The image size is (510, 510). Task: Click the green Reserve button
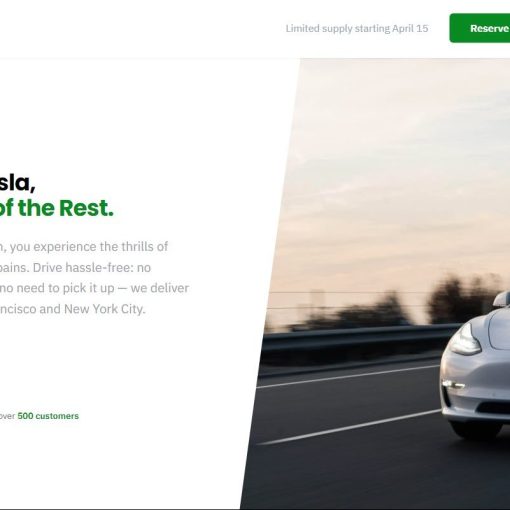coord(480,28)
